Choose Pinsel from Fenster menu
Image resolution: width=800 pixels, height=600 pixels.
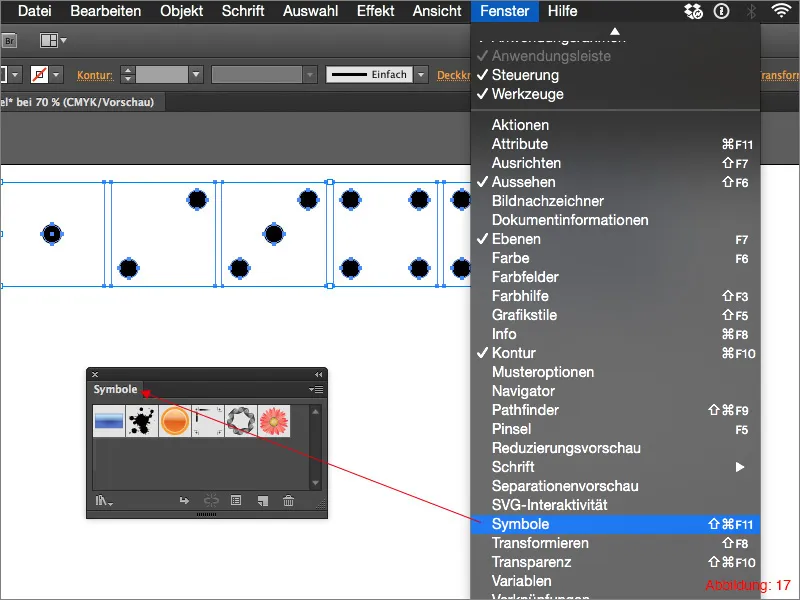[615, 429]
